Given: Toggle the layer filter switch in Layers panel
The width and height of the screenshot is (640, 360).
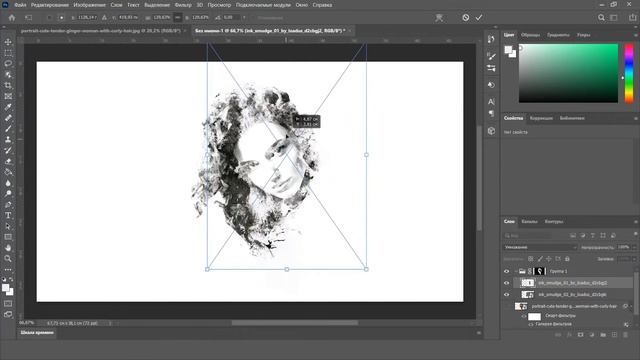Looking at the screenshot, I should tap(636, 233).
